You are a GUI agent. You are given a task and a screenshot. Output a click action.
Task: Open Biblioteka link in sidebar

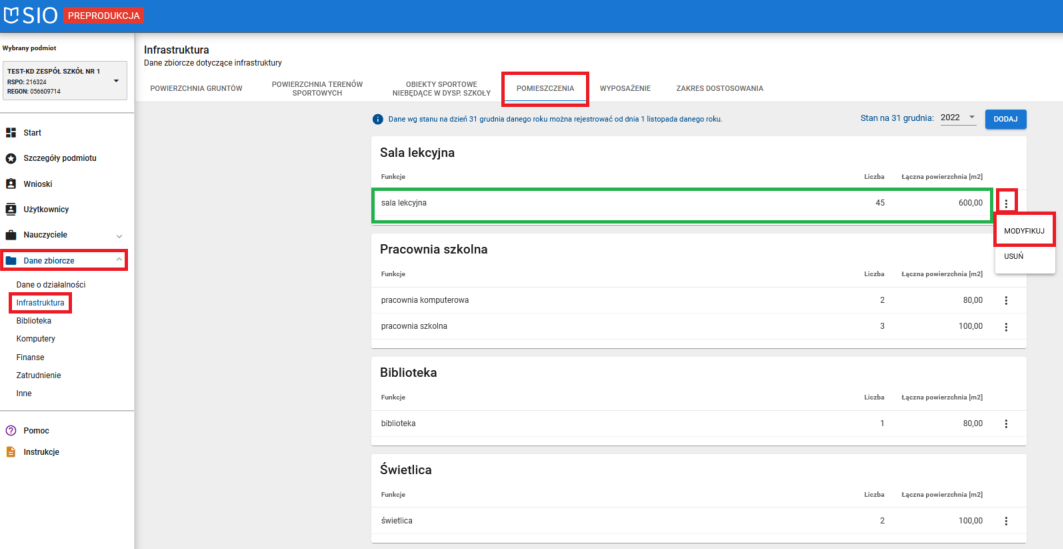click(x=34, y=321)
